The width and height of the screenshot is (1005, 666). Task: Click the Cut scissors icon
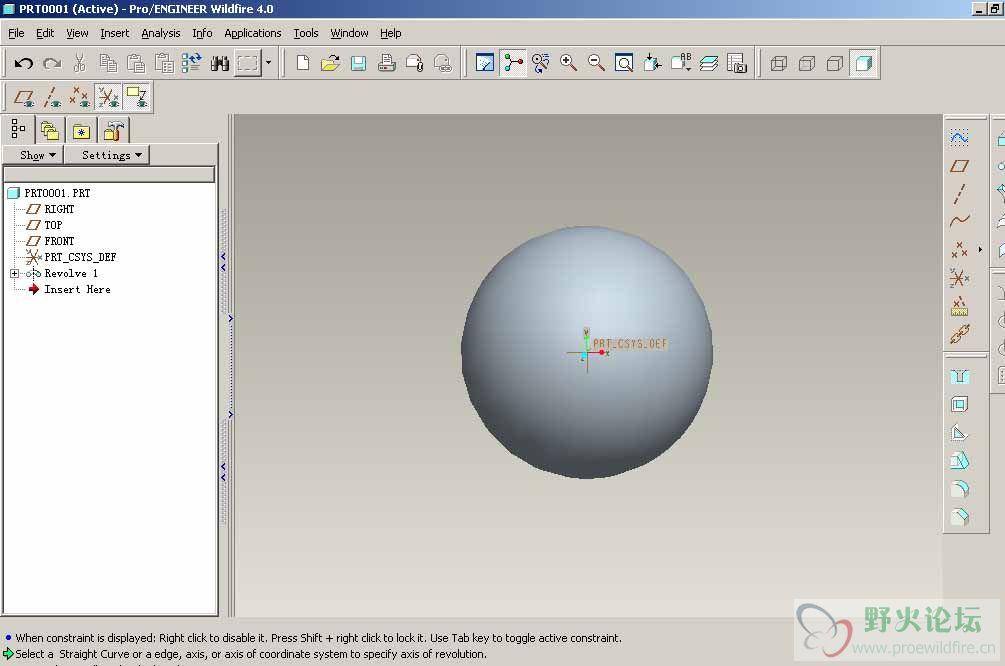(80, 63)
